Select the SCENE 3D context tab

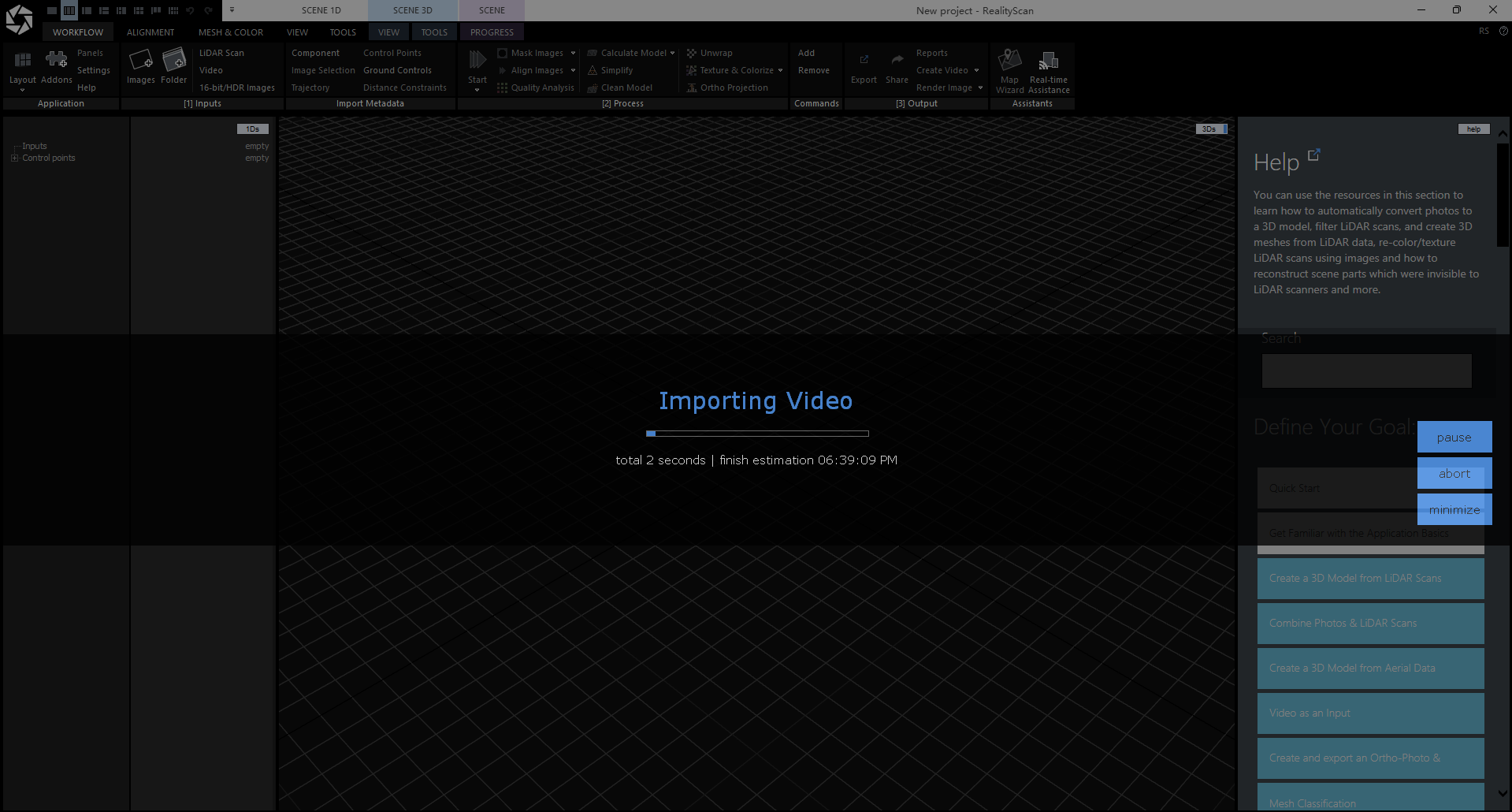[x=413, y=10]
